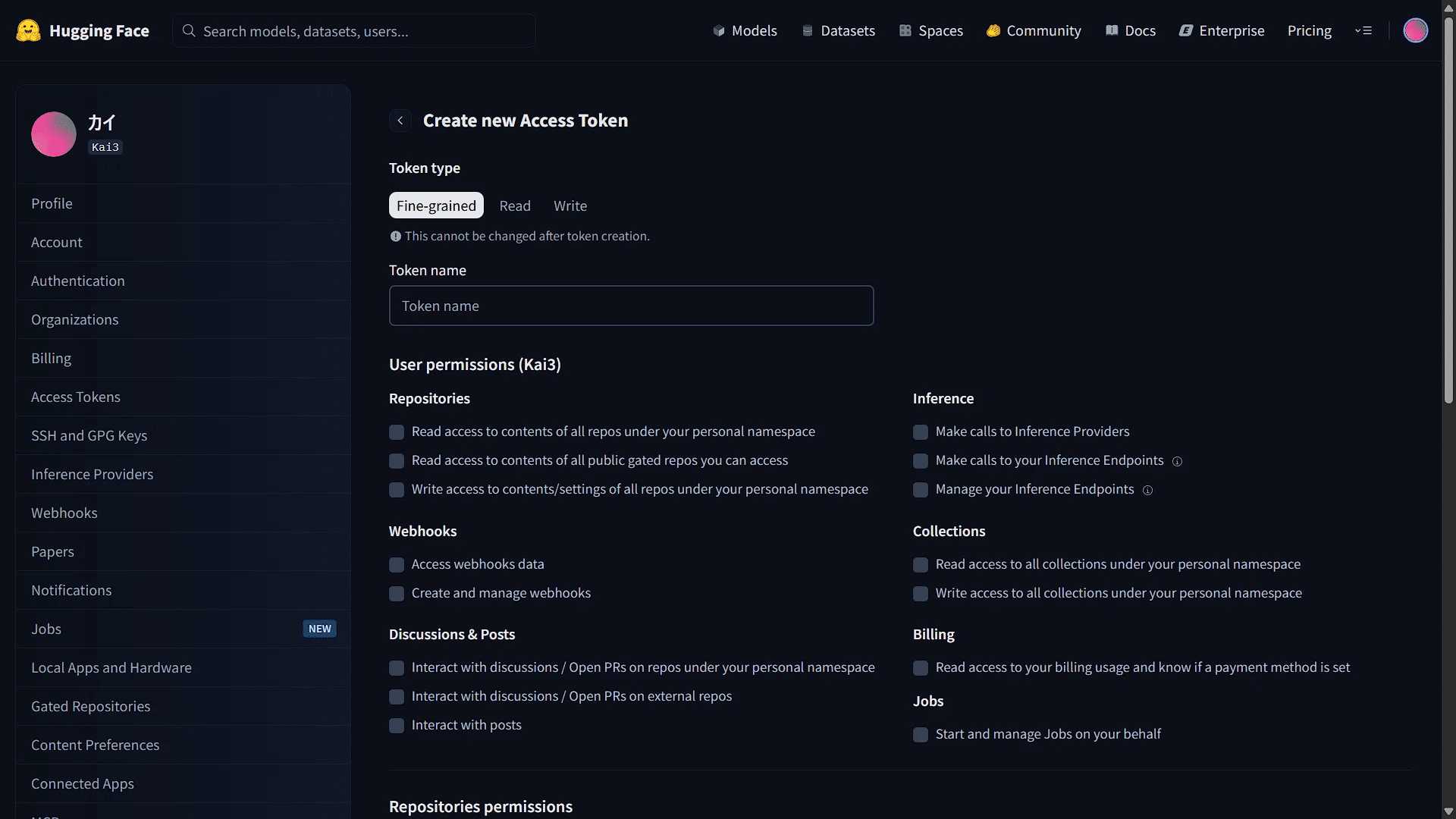This screenshot has height=819, width=1456.
Task: Check Manage your Inference Endpoints
Action: 921,490
